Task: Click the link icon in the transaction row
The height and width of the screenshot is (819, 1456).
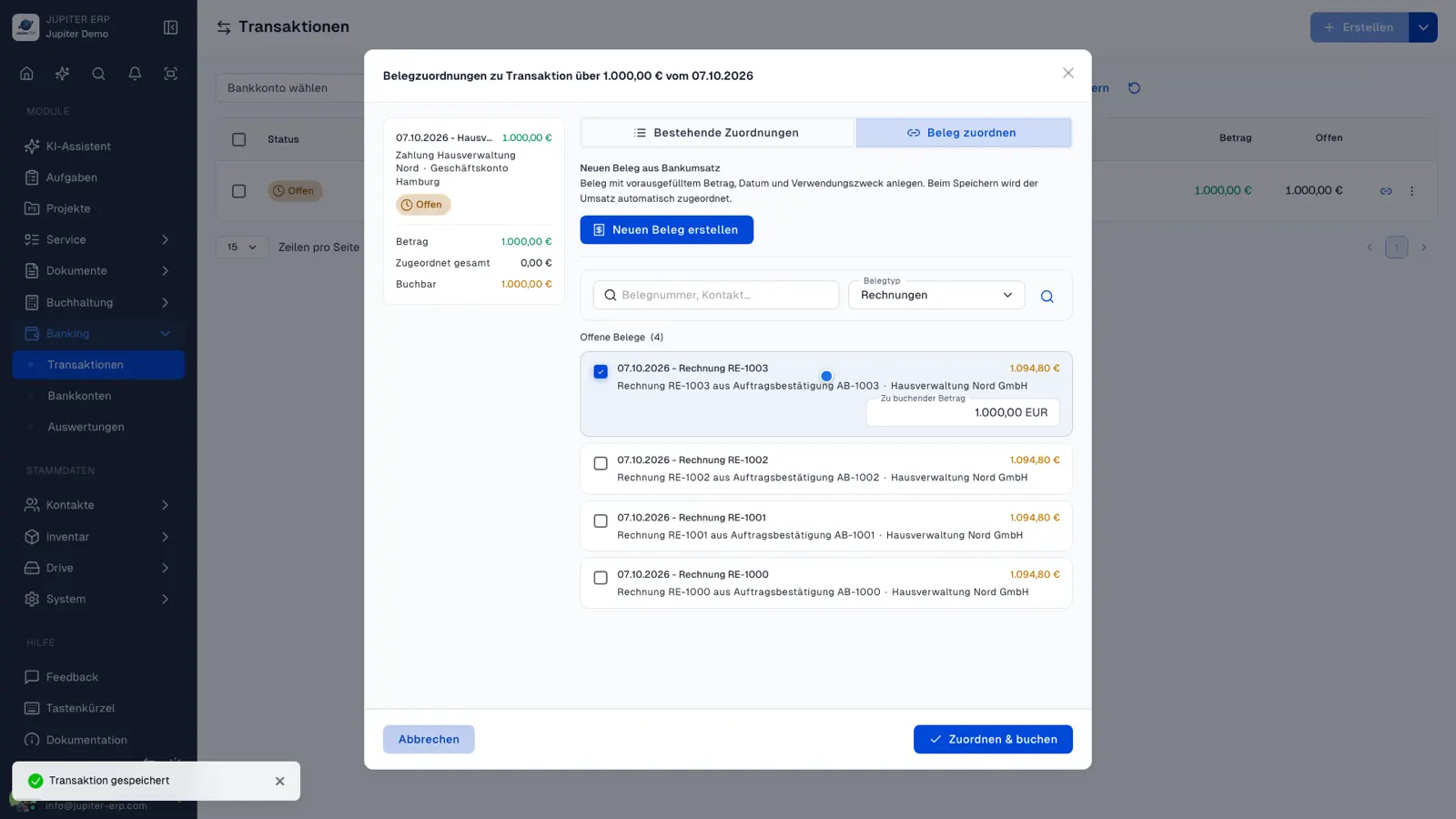Action: (x=1386, y=191)
